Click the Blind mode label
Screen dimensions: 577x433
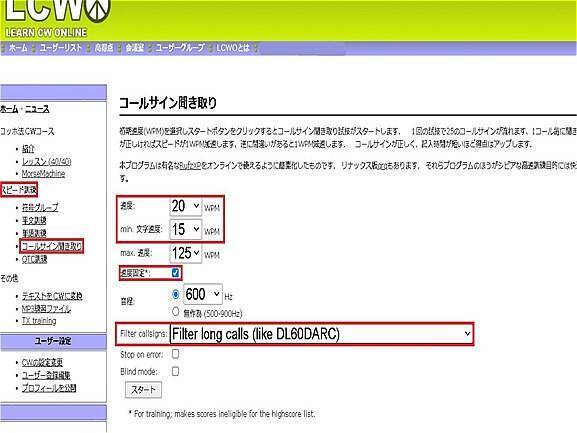[x=139, y=372]
